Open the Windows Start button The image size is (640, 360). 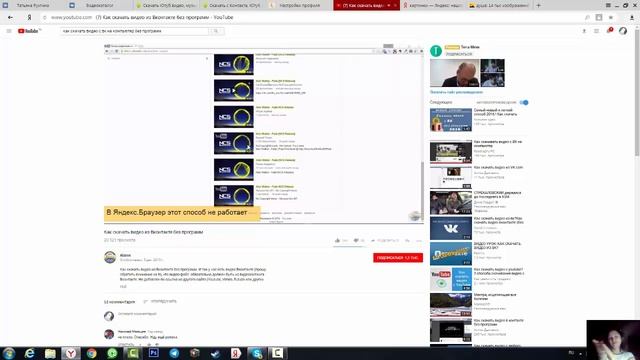[x=9, y=353]
